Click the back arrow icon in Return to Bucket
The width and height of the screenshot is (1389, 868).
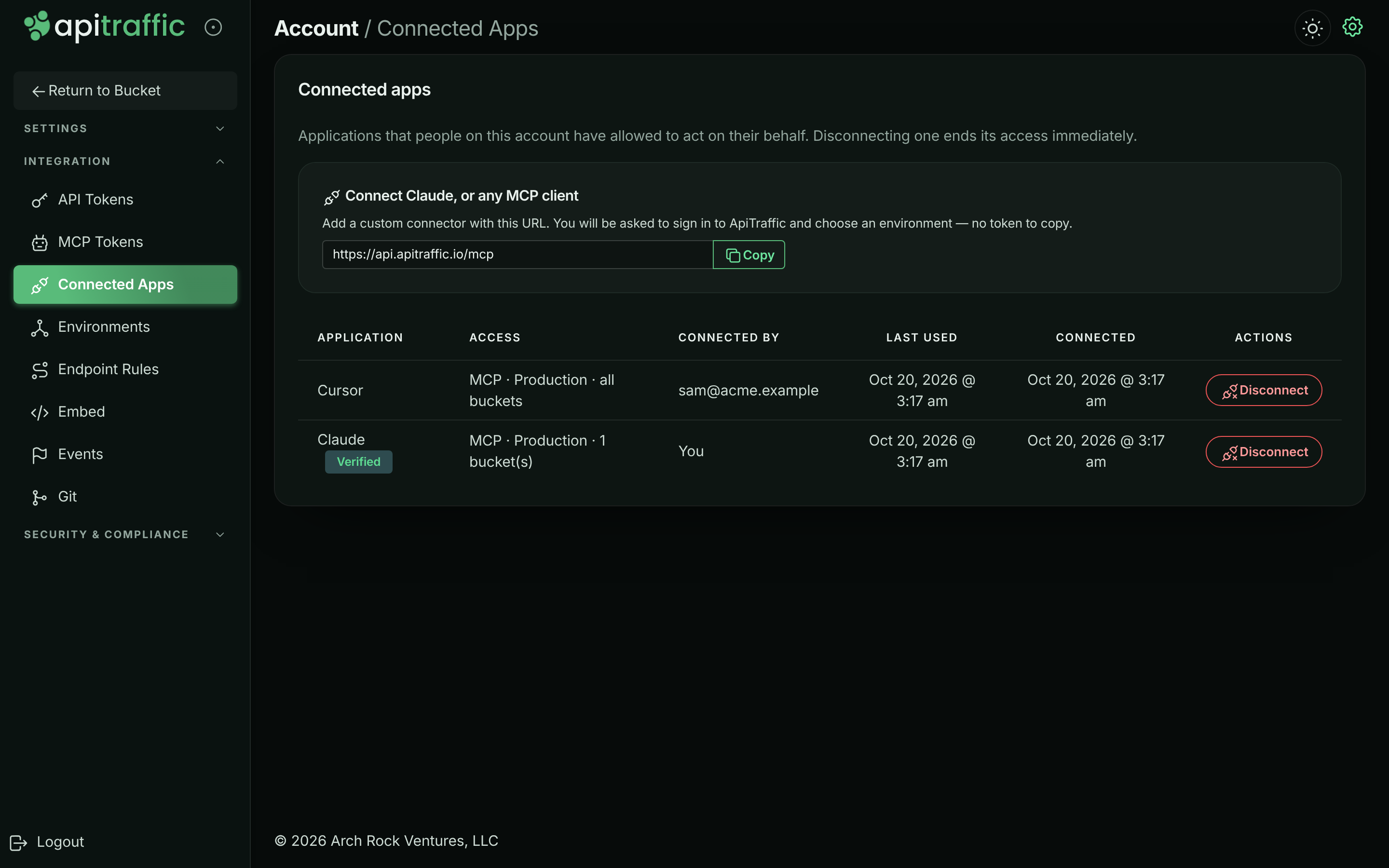coord(39,91)
